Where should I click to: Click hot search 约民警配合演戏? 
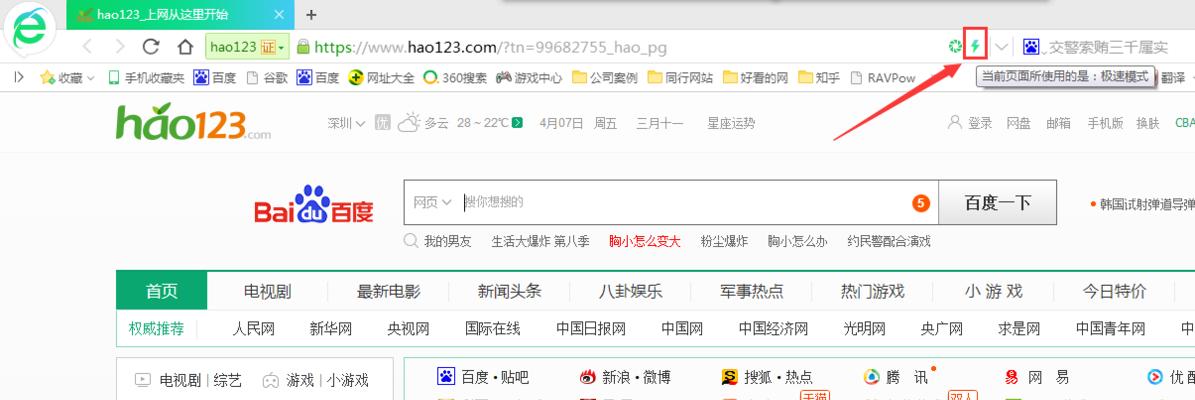(889, 242)
